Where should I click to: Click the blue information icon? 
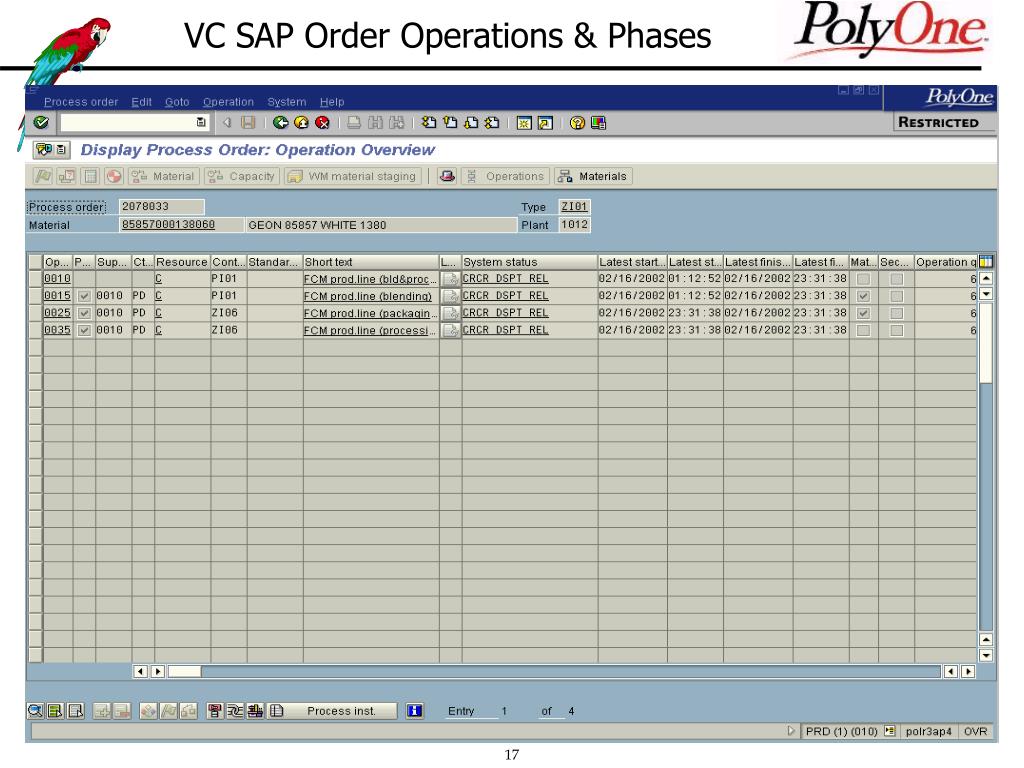tap(414, 711)
